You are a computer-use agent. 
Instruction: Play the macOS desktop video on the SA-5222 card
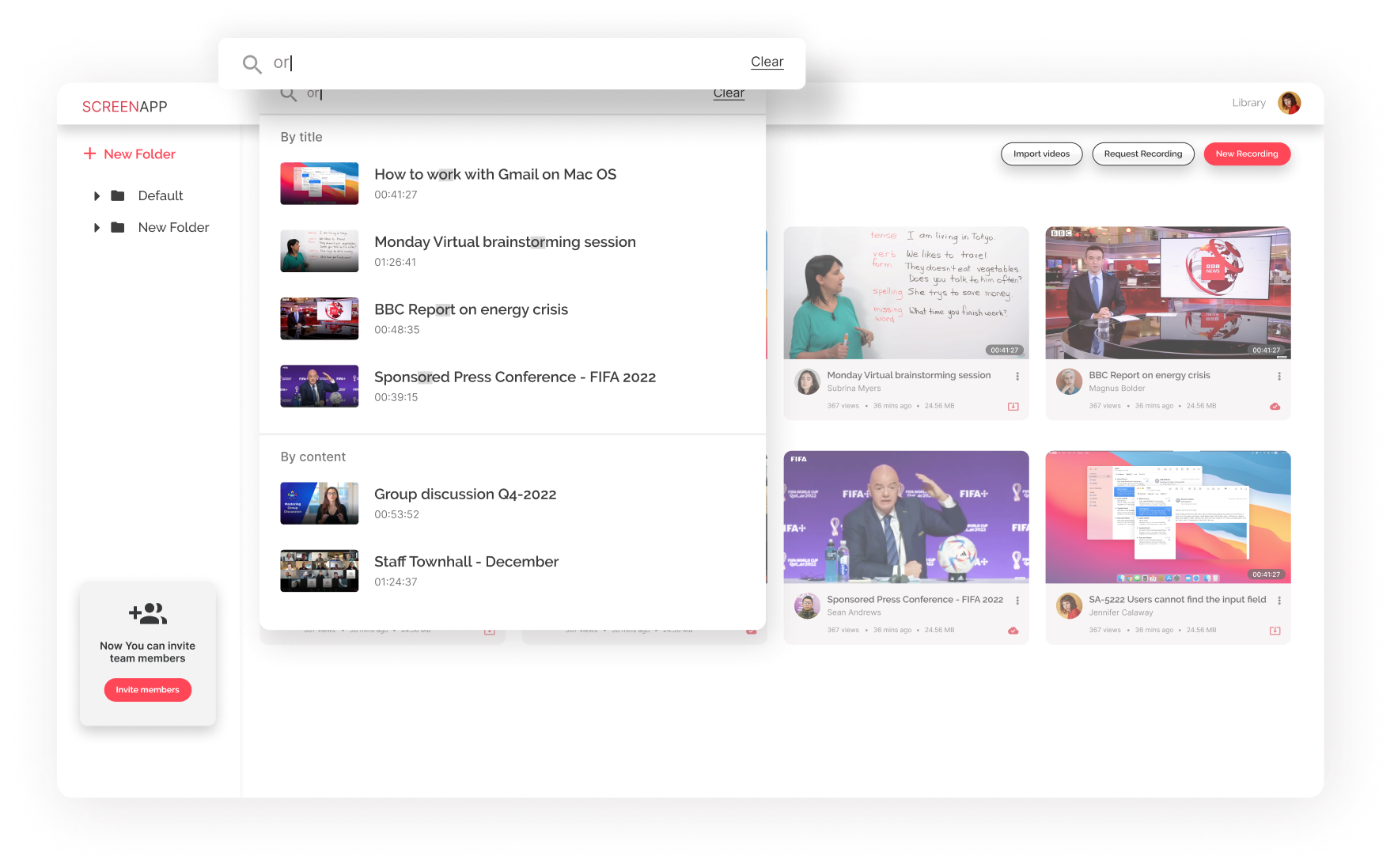point(1168,517)
